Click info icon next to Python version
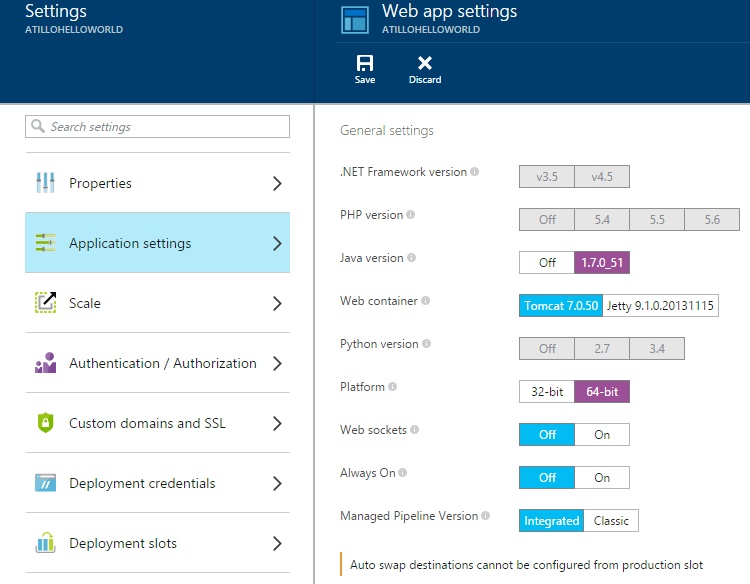Viewport: 750px width, 584px height. (x=426, y=343)
